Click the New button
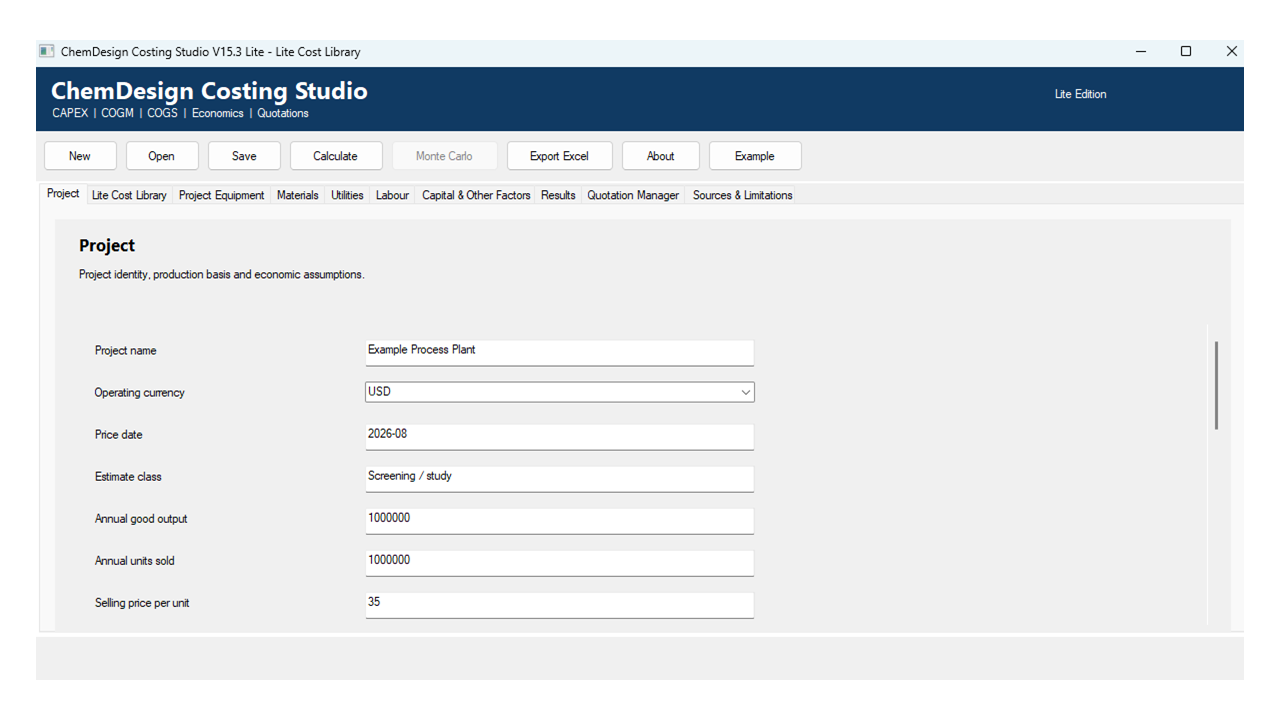The image size is (1280, 720). coord(80,156)
